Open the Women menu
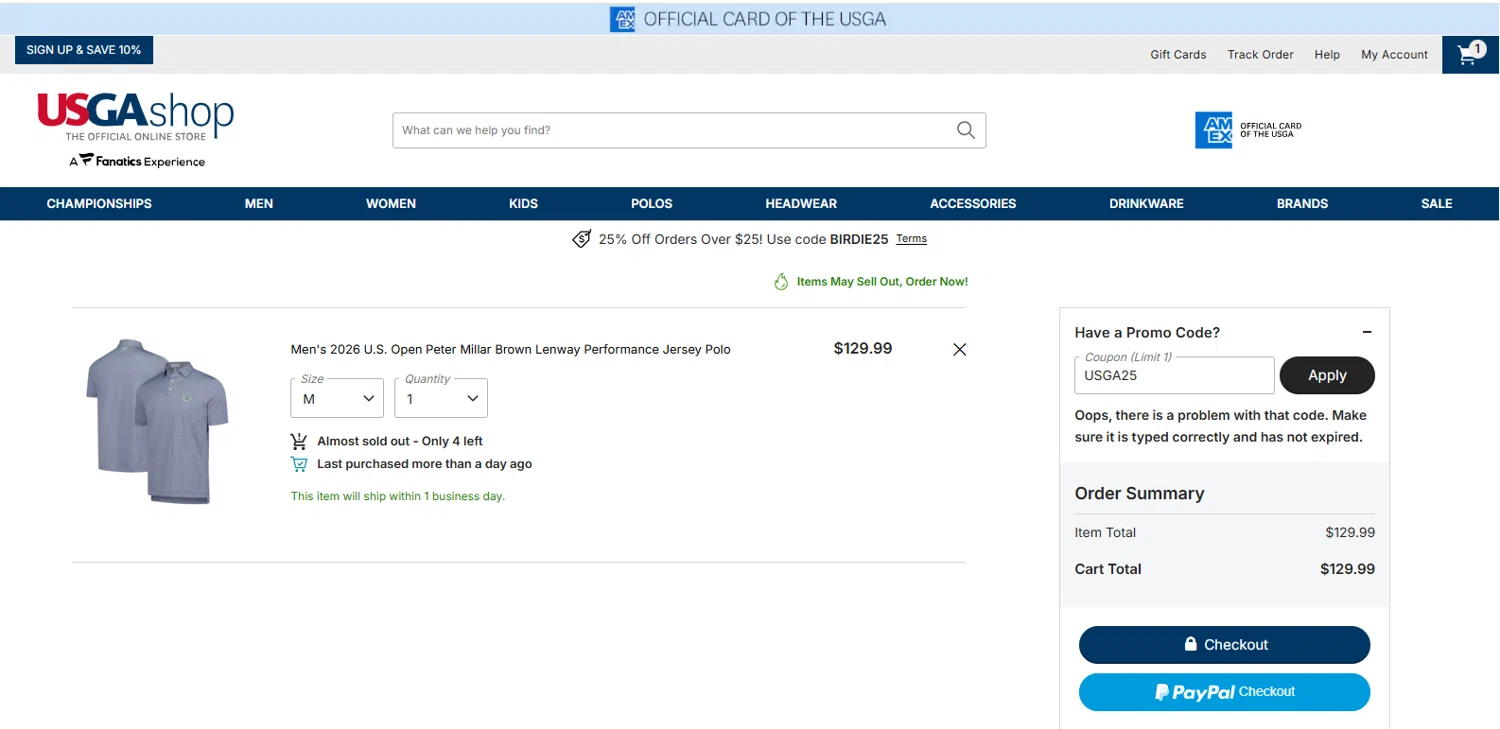The image size is (1500, 729). tap(391, 203)
